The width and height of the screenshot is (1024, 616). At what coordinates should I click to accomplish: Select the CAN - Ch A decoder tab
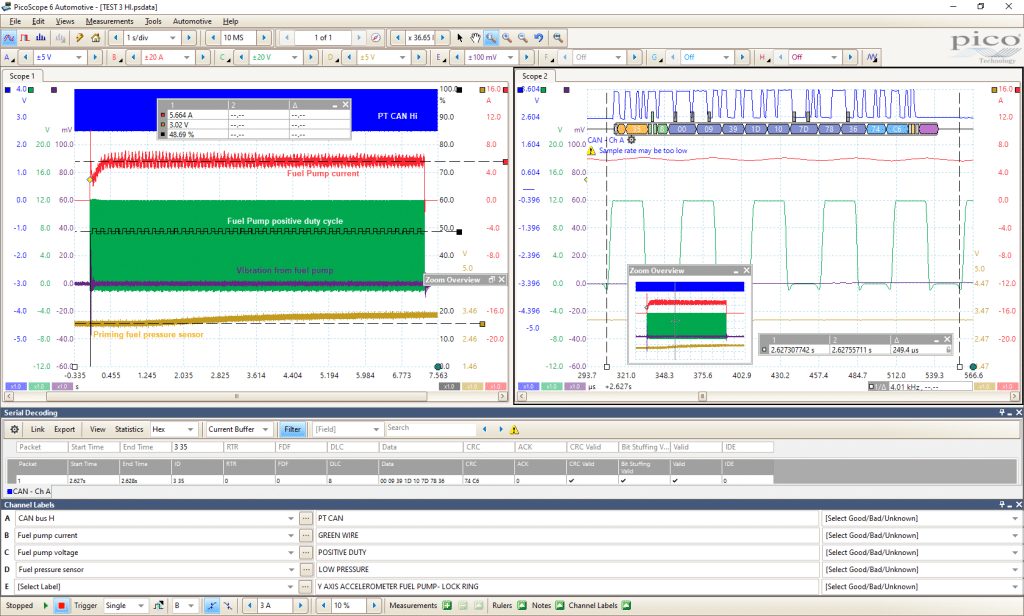pos(29,491)
